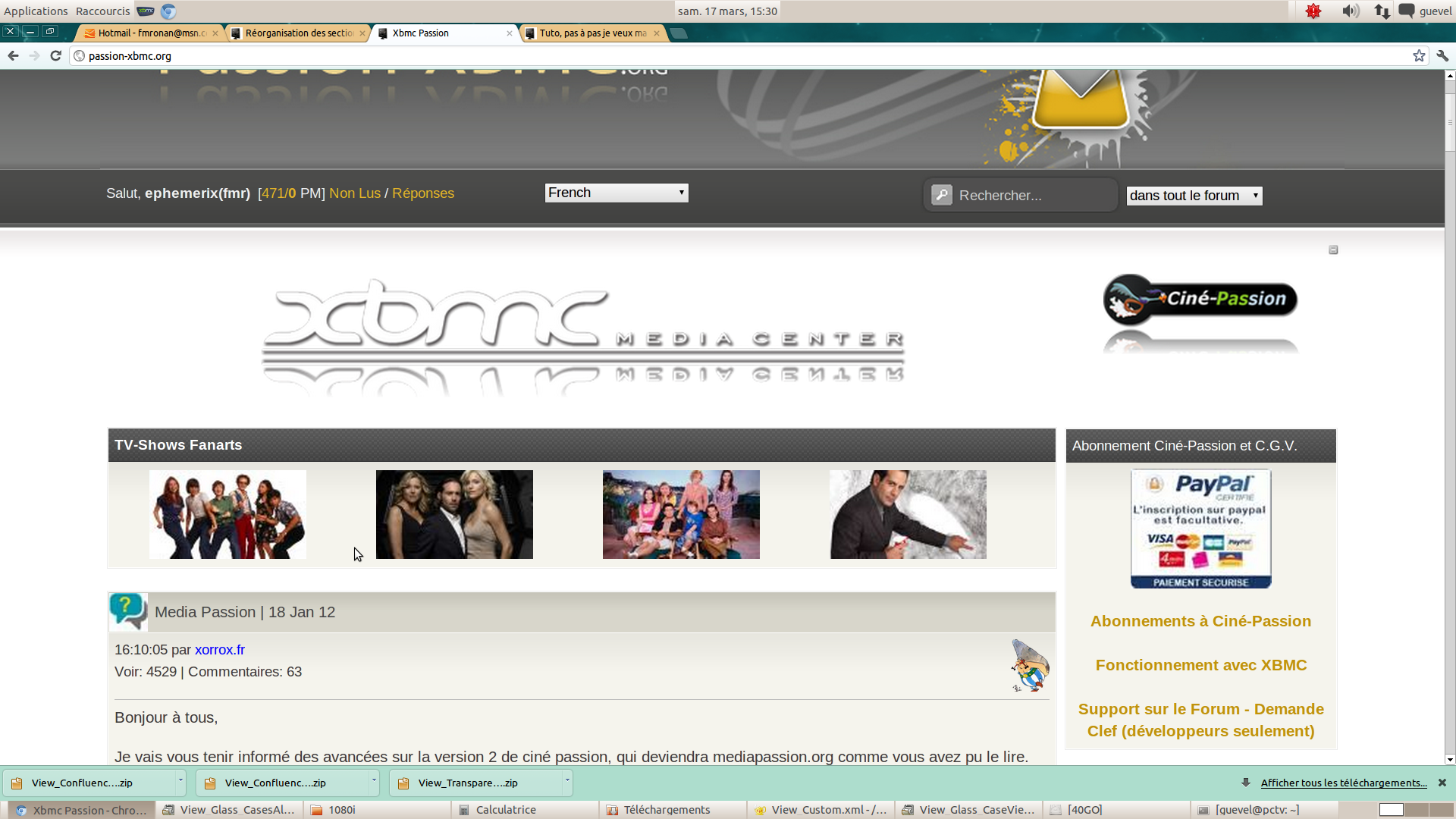Click the browser forward arrow
This screenshot has height=819, width=1456.
(34, 55)
